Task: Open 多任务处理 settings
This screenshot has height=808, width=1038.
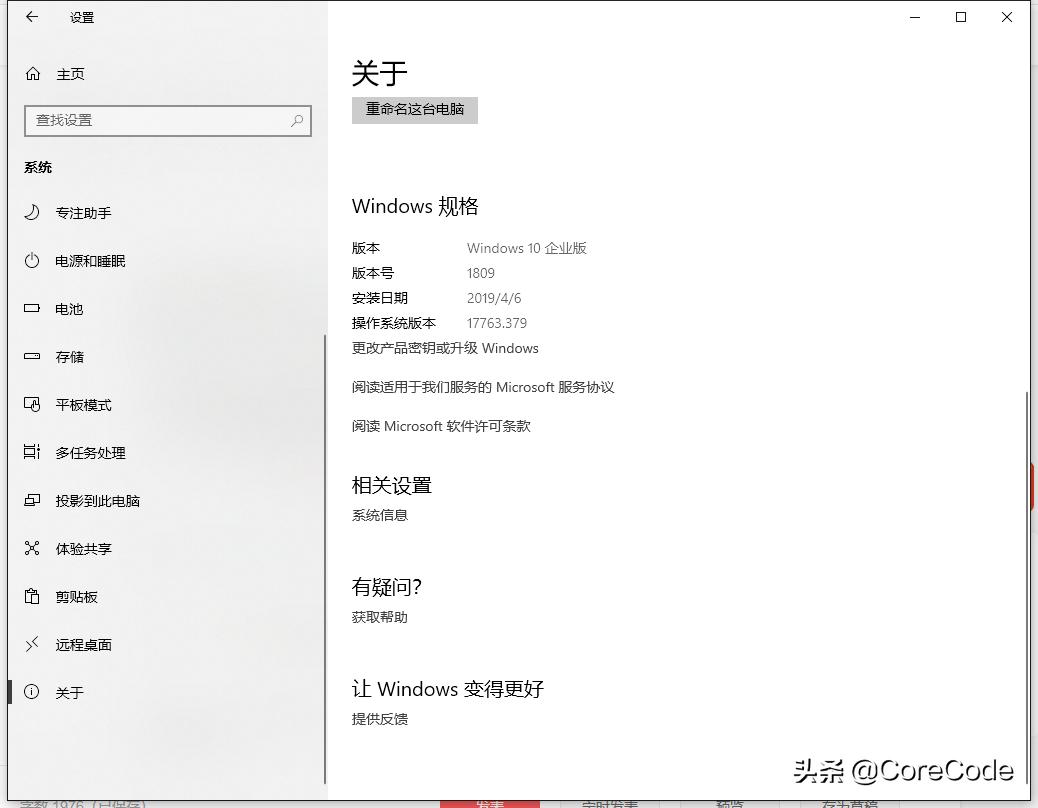Action: click(91, 453)
